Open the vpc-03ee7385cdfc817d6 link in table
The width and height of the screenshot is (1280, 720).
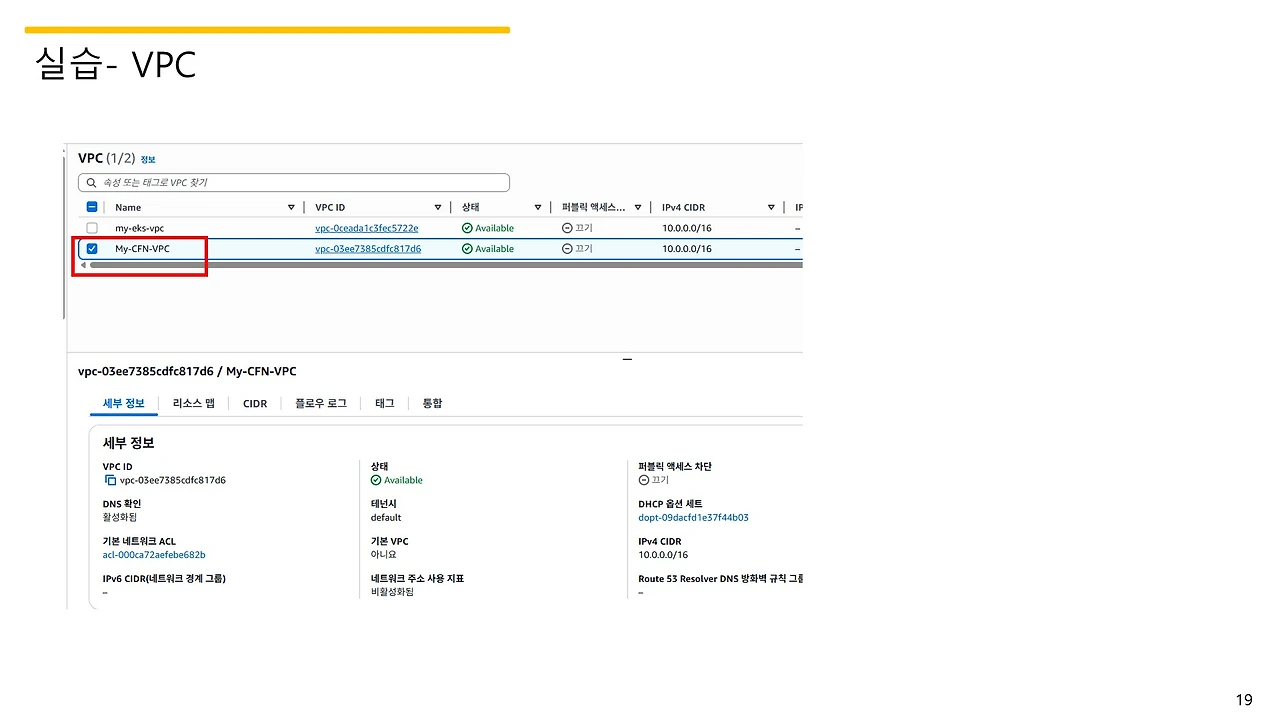[x=368, y=249]
